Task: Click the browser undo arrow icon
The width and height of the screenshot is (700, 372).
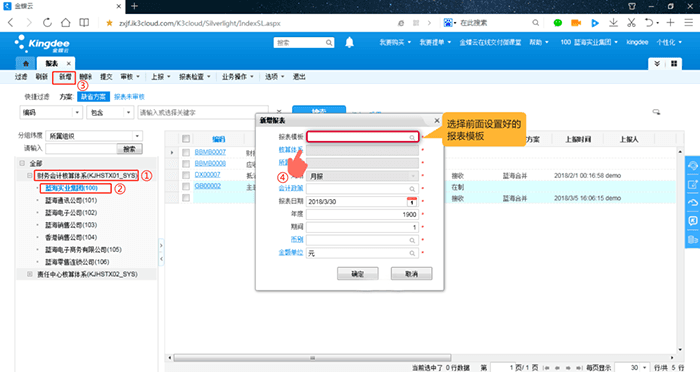Action: click(x=649, y=23)
